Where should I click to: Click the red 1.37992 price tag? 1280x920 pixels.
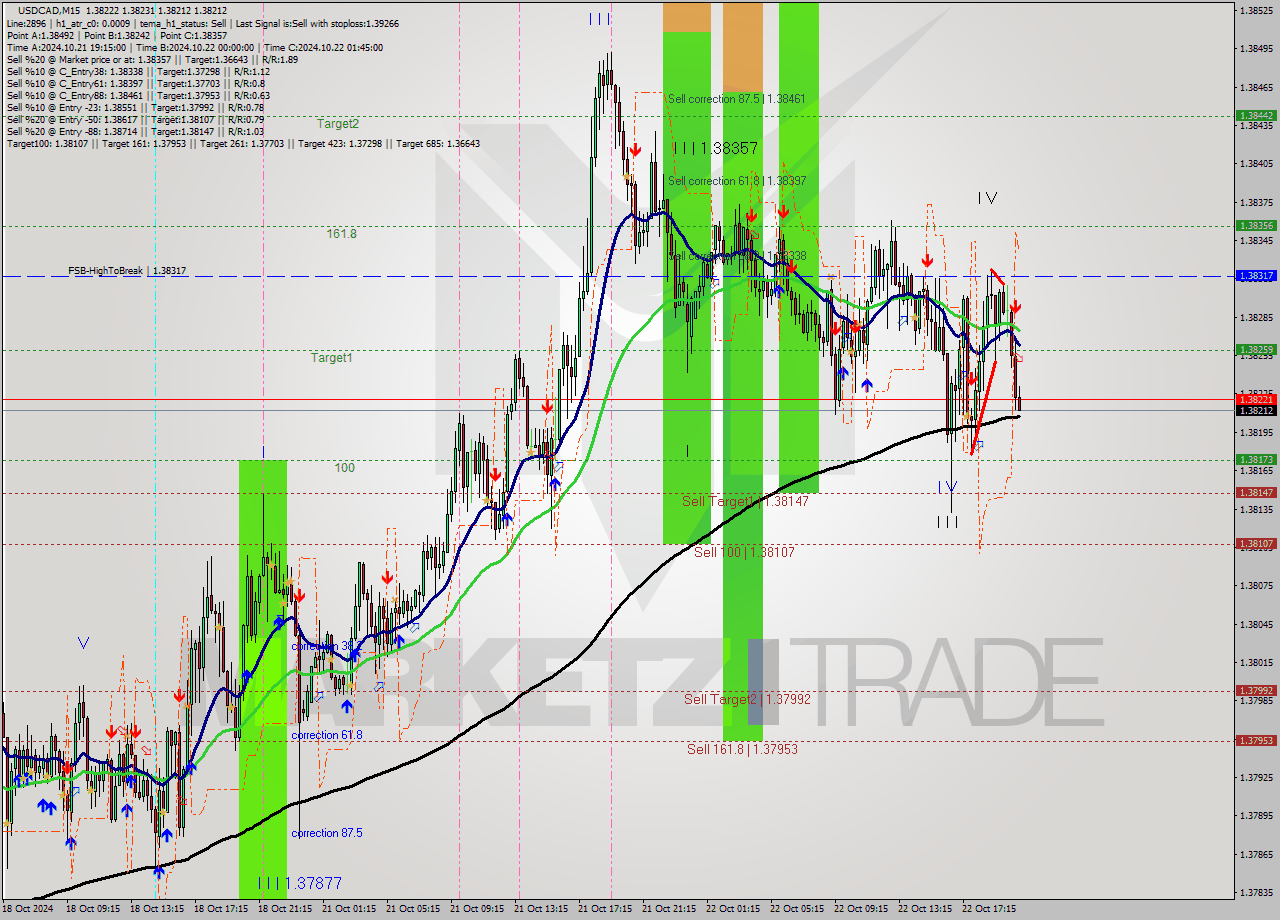1256,691
